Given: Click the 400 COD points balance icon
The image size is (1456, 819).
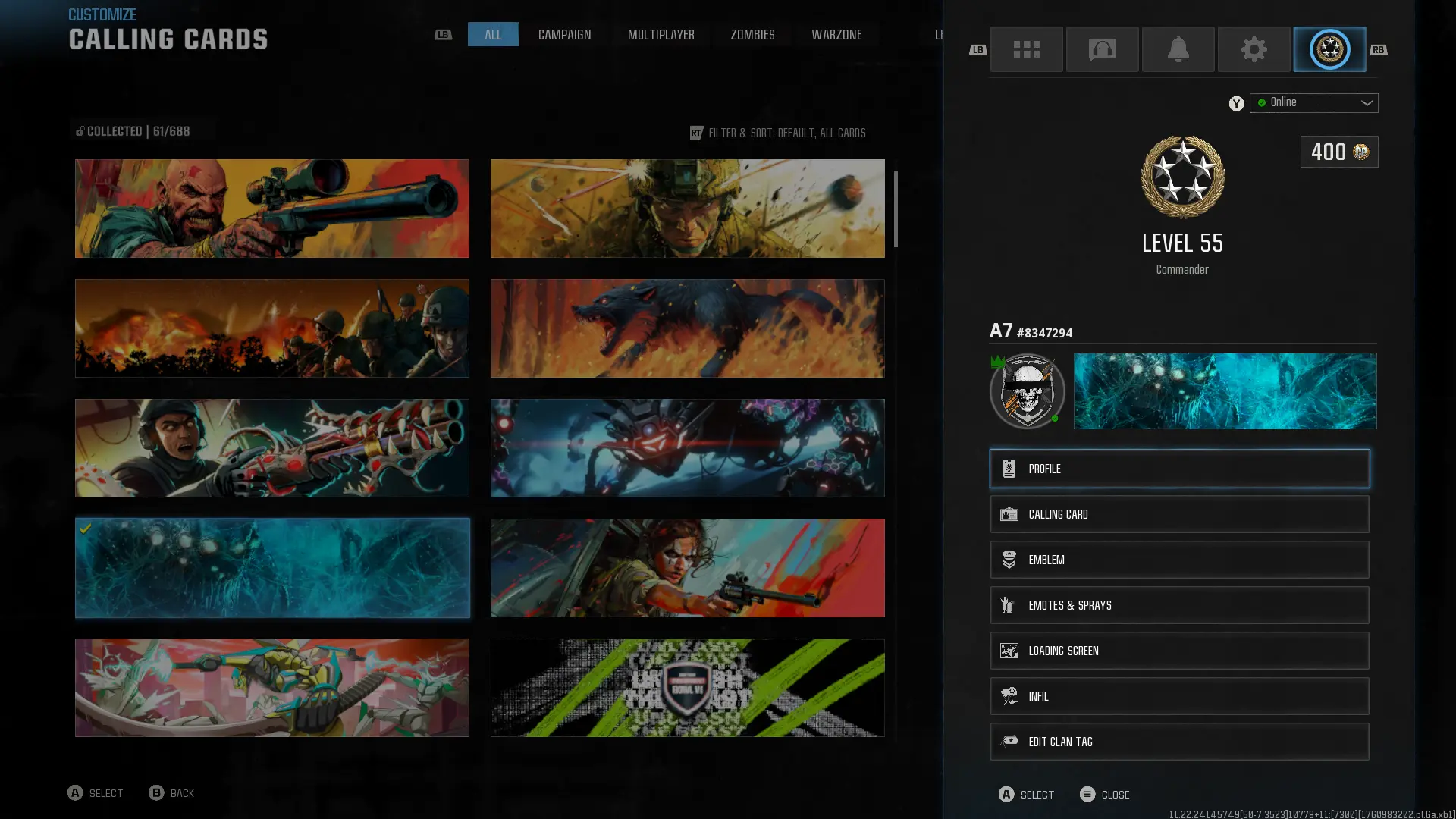Looking at the screenshot, I should 1361,152.
